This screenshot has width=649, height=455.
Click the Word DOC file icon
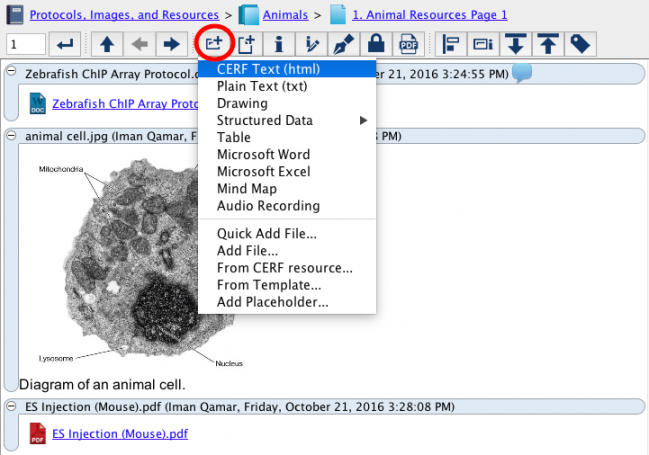38,104
